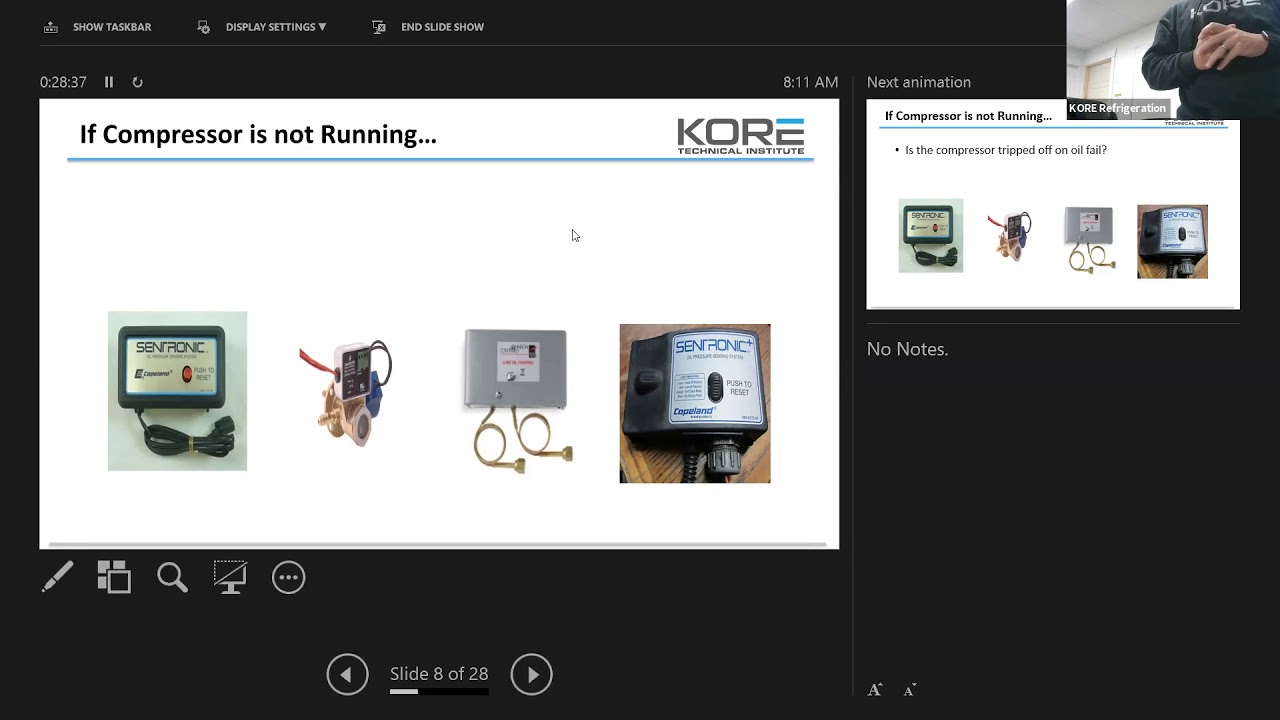
Task: Click the brass oil sensor photo
Action: 347,393
